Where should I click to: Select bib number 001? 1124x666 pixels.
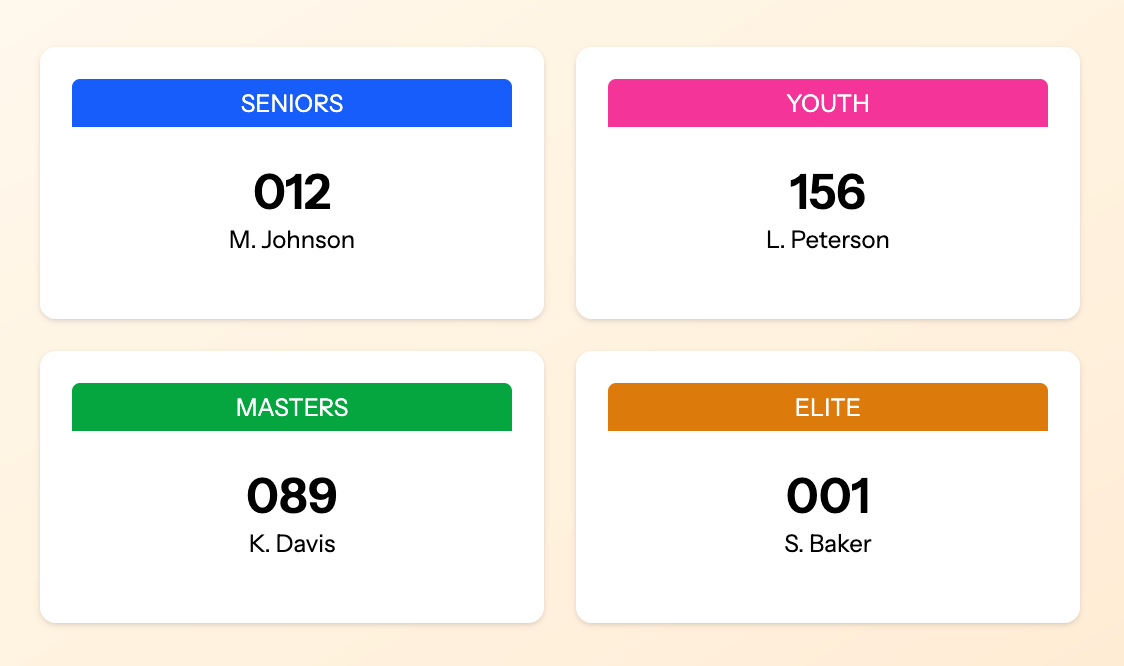click(827, 496)
